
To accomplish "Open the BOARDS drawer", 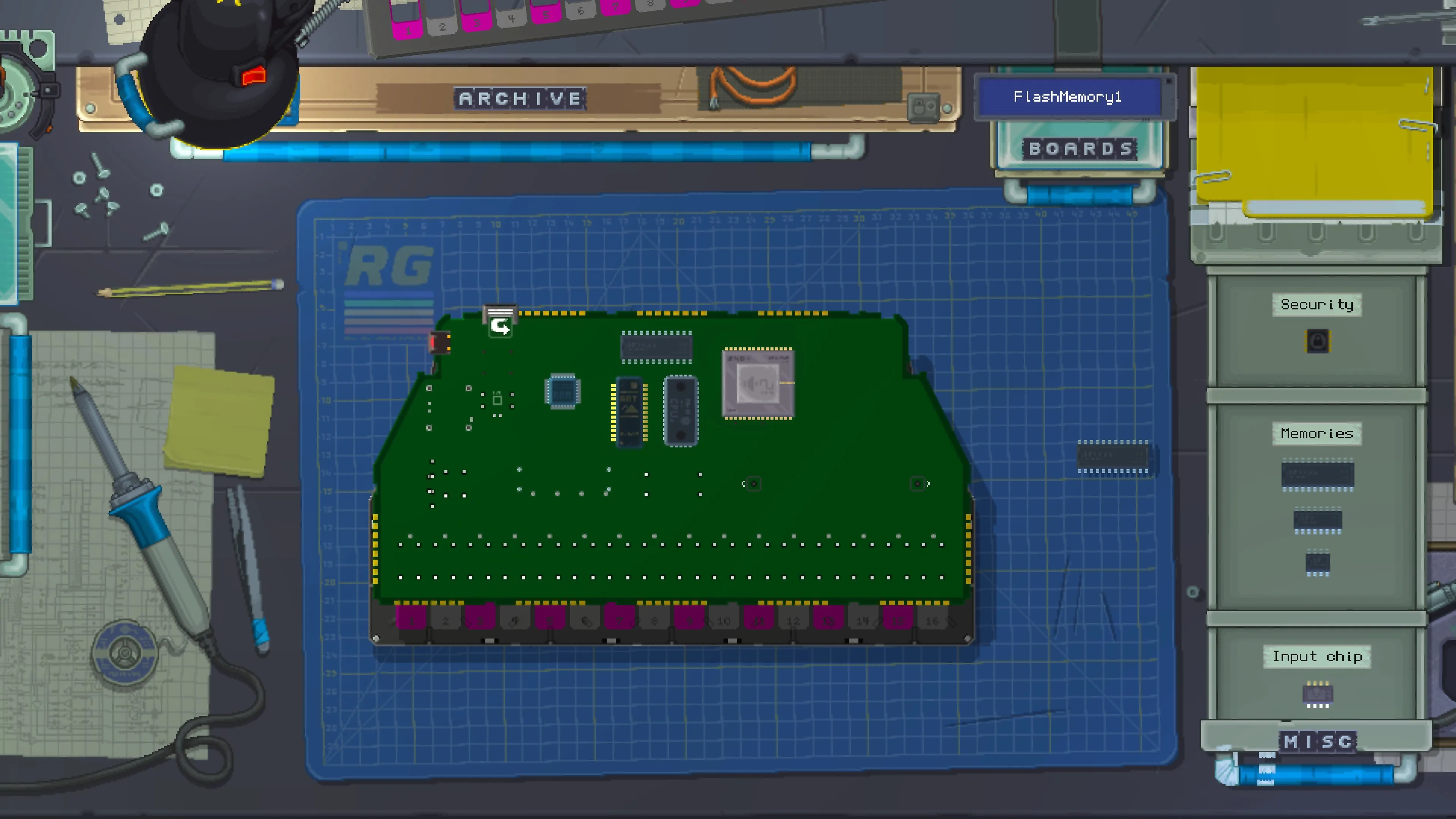I will click(x=1080, y=149).
